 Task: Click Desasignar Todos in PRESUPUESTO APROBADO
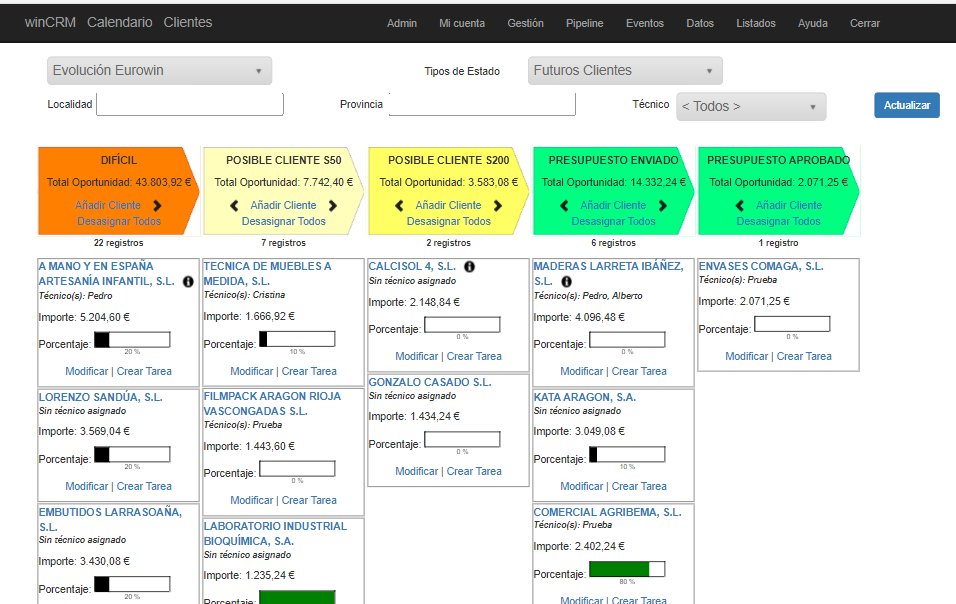[x=779, y=221]
